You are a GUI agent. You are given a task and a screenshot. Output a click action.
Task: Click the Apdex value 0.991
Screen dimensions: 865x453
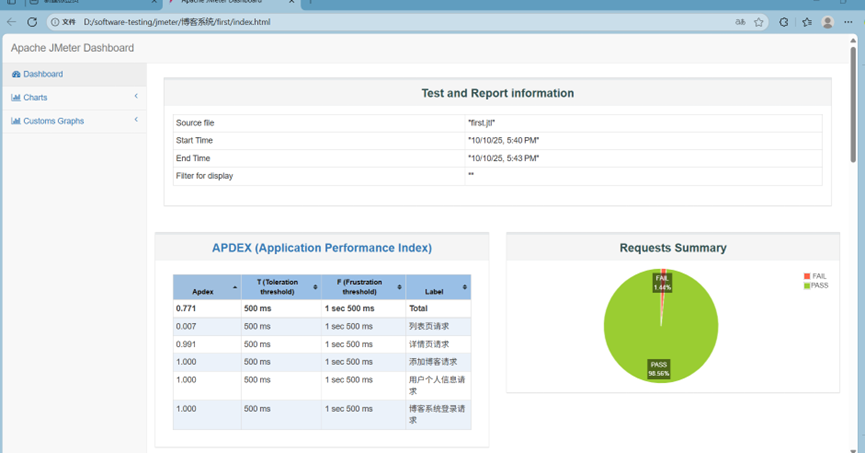click(186, 344)
